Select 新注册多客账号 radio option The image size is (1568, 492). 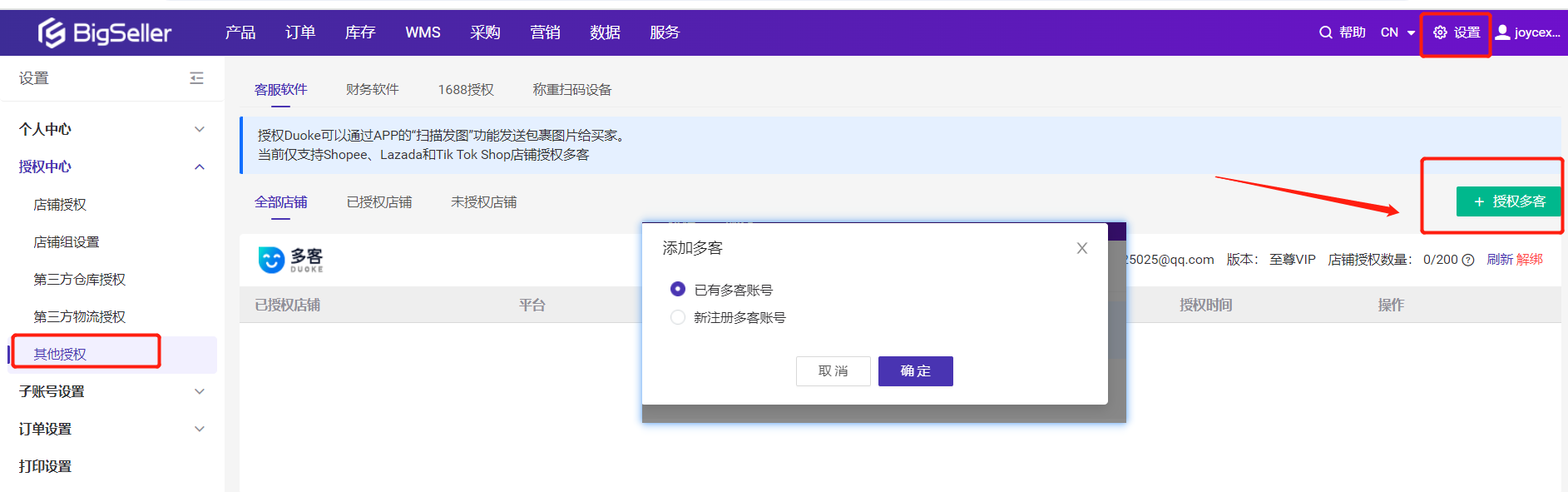pos(678,317)
